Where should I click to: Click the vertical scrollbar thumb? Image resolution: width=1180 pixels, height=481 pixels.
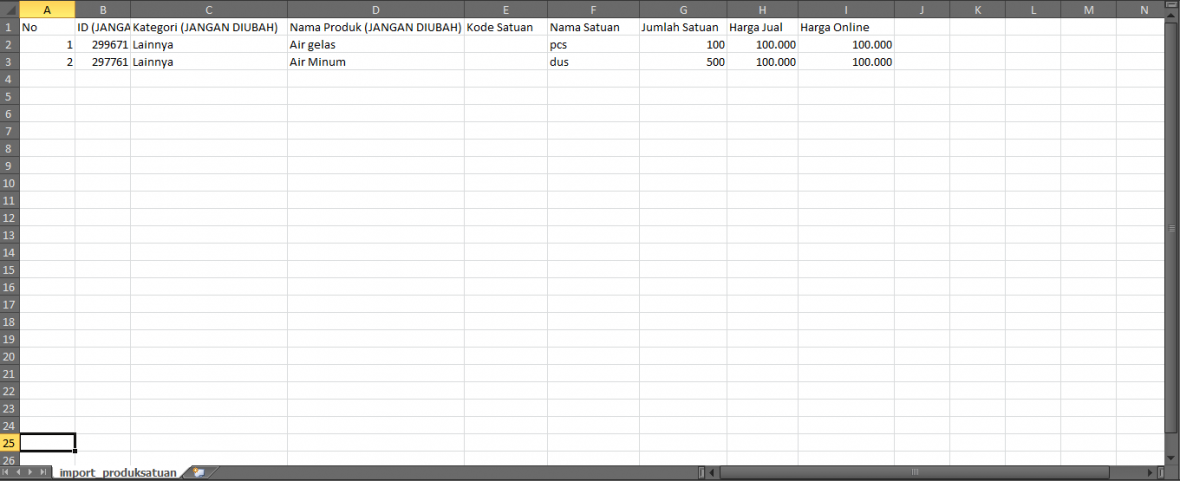(1172, 228)
